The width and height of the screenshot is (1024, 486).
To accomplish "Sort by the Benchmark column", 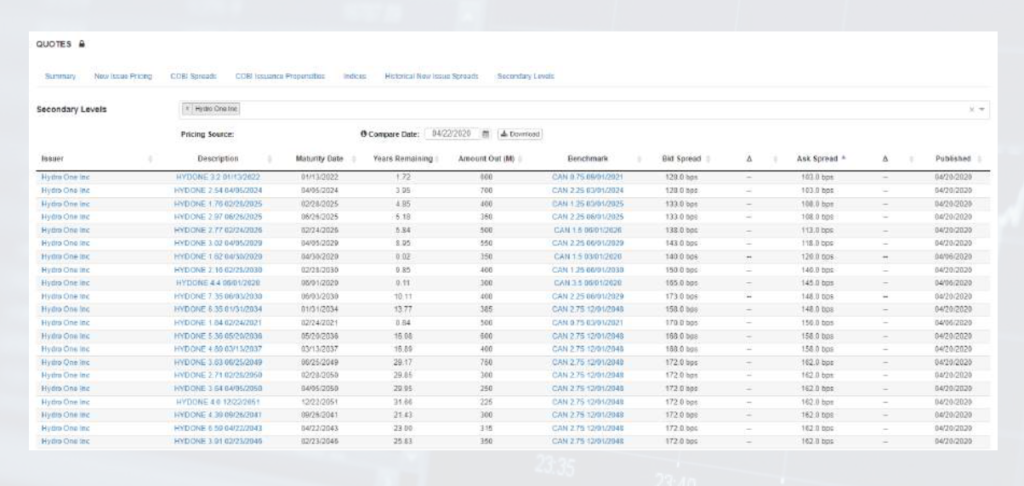I will coord(588,159).
